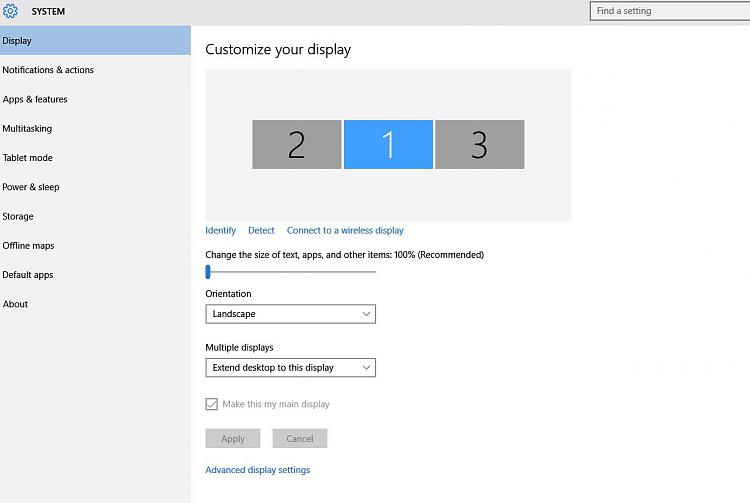This screenshot has height=503, width=750.
Task: Click the Identify link
Action: click(x=221, y=230)
